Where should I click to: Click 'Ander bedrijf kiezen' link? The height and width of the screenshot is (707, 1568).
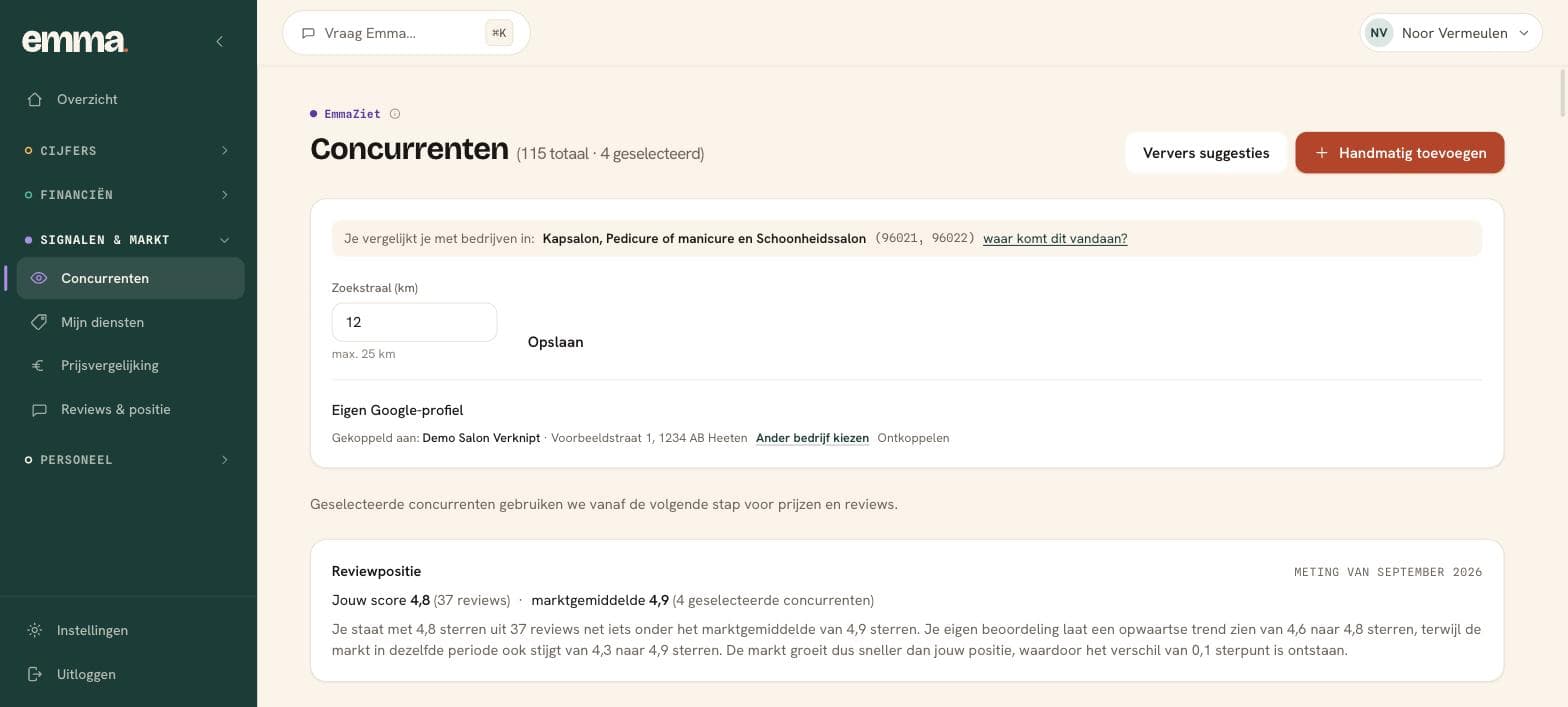coord(812,438)
